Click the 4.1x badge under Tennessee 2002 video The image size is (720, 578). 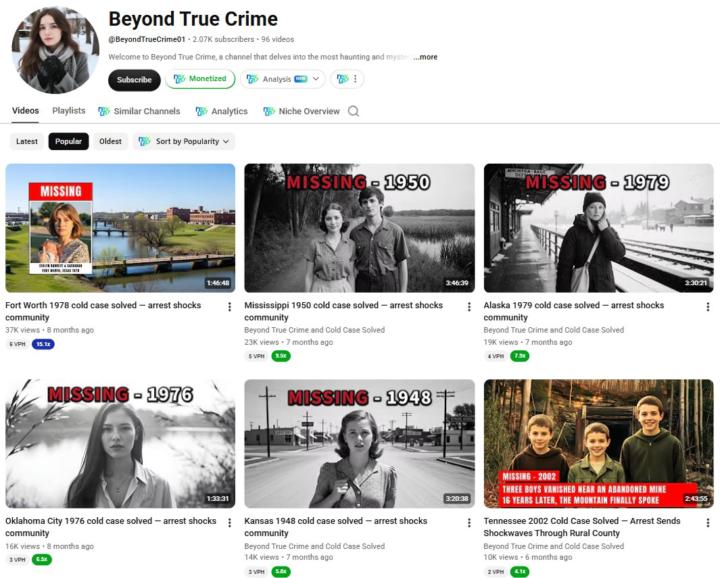(520, 572)
